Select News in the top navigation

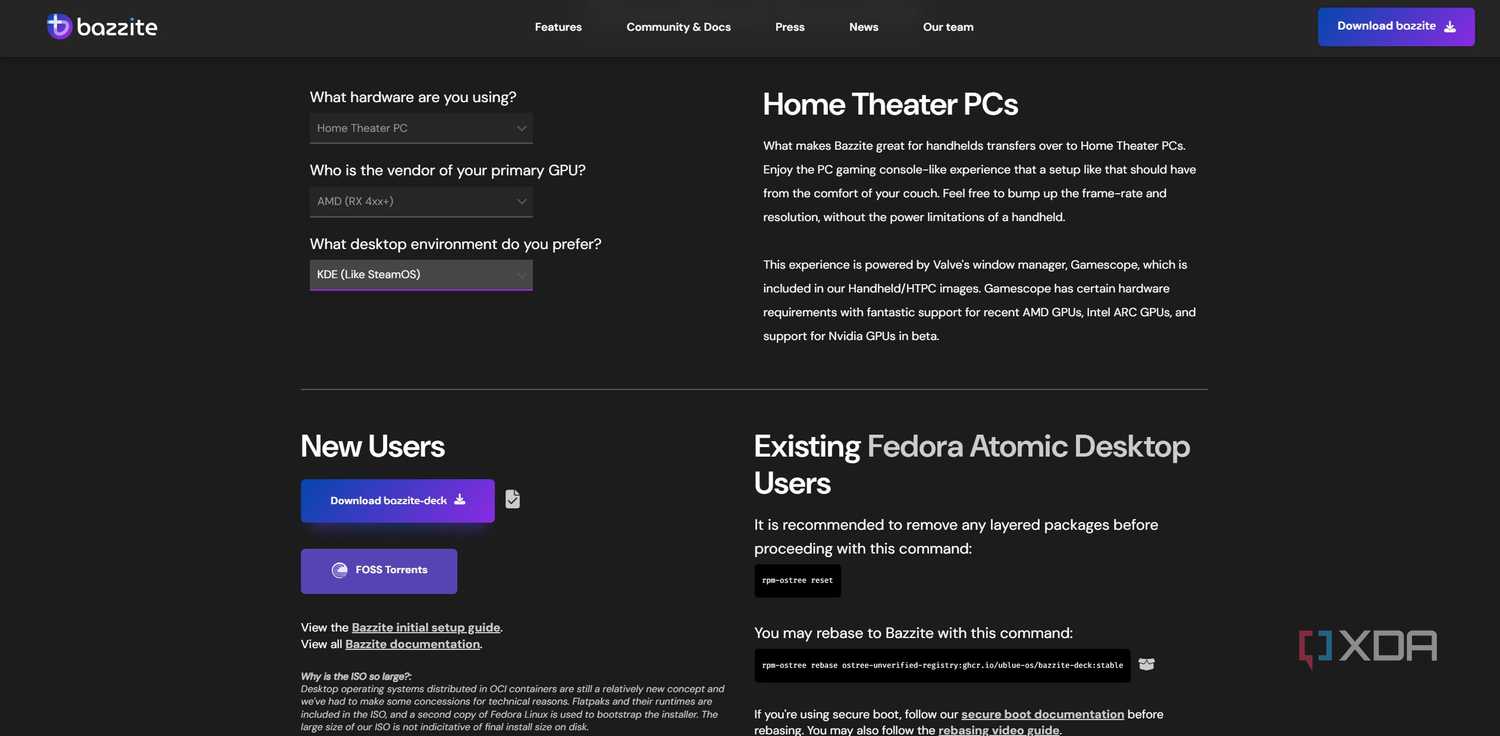pyautogui.click(x=864, y=27)
